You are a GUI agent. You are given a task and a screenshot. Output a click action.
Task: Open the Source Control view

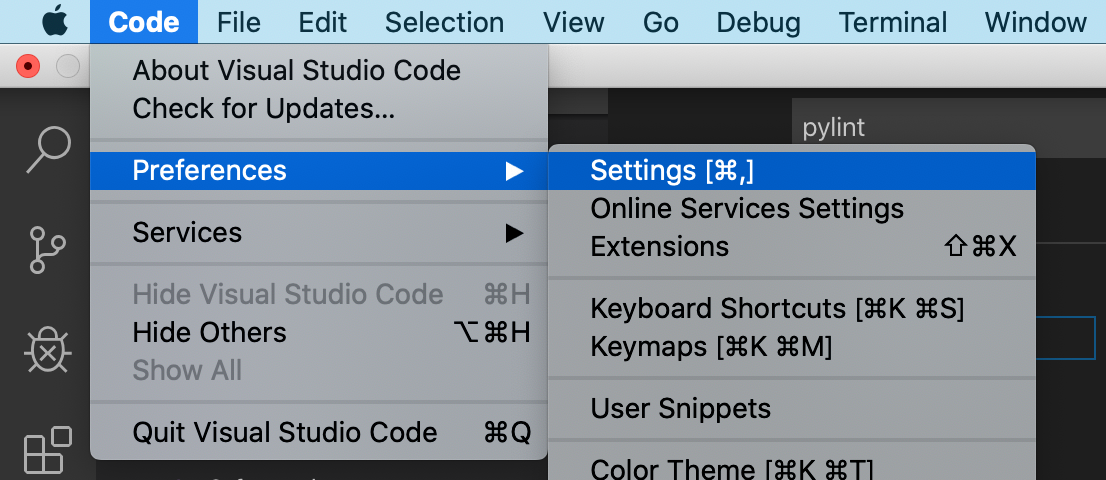tap(47, 250)
